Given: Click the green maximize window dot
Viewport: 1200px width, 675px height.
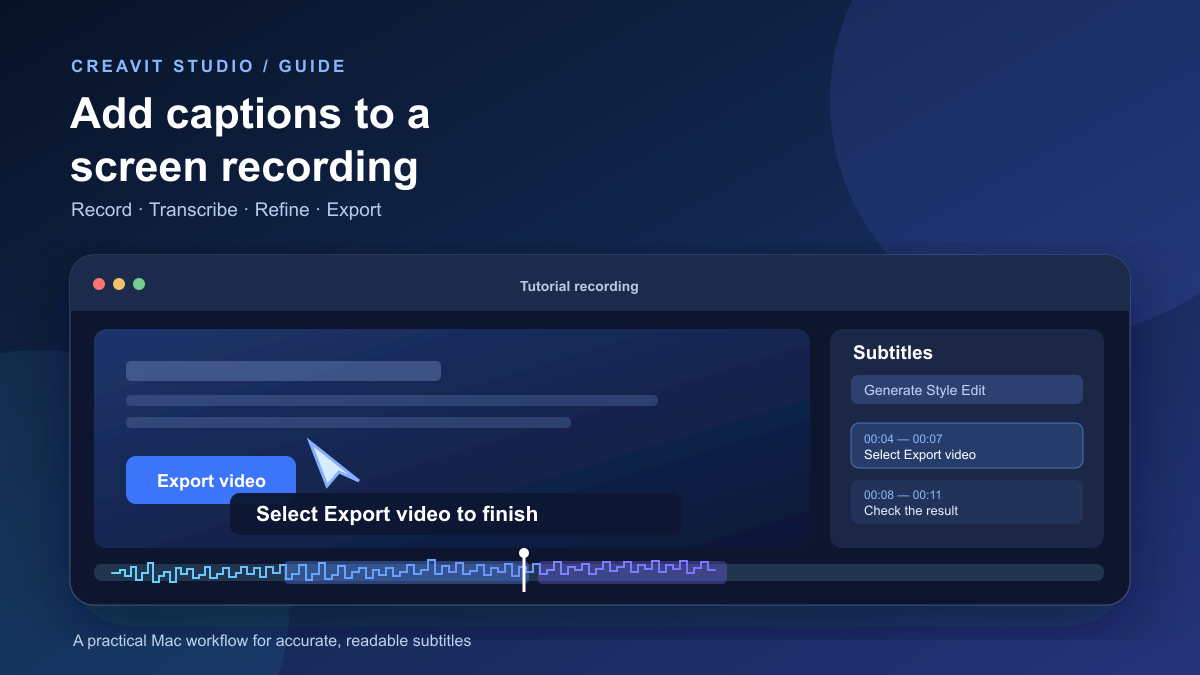Looking at the screenshot, I should (x=139, y=284).
